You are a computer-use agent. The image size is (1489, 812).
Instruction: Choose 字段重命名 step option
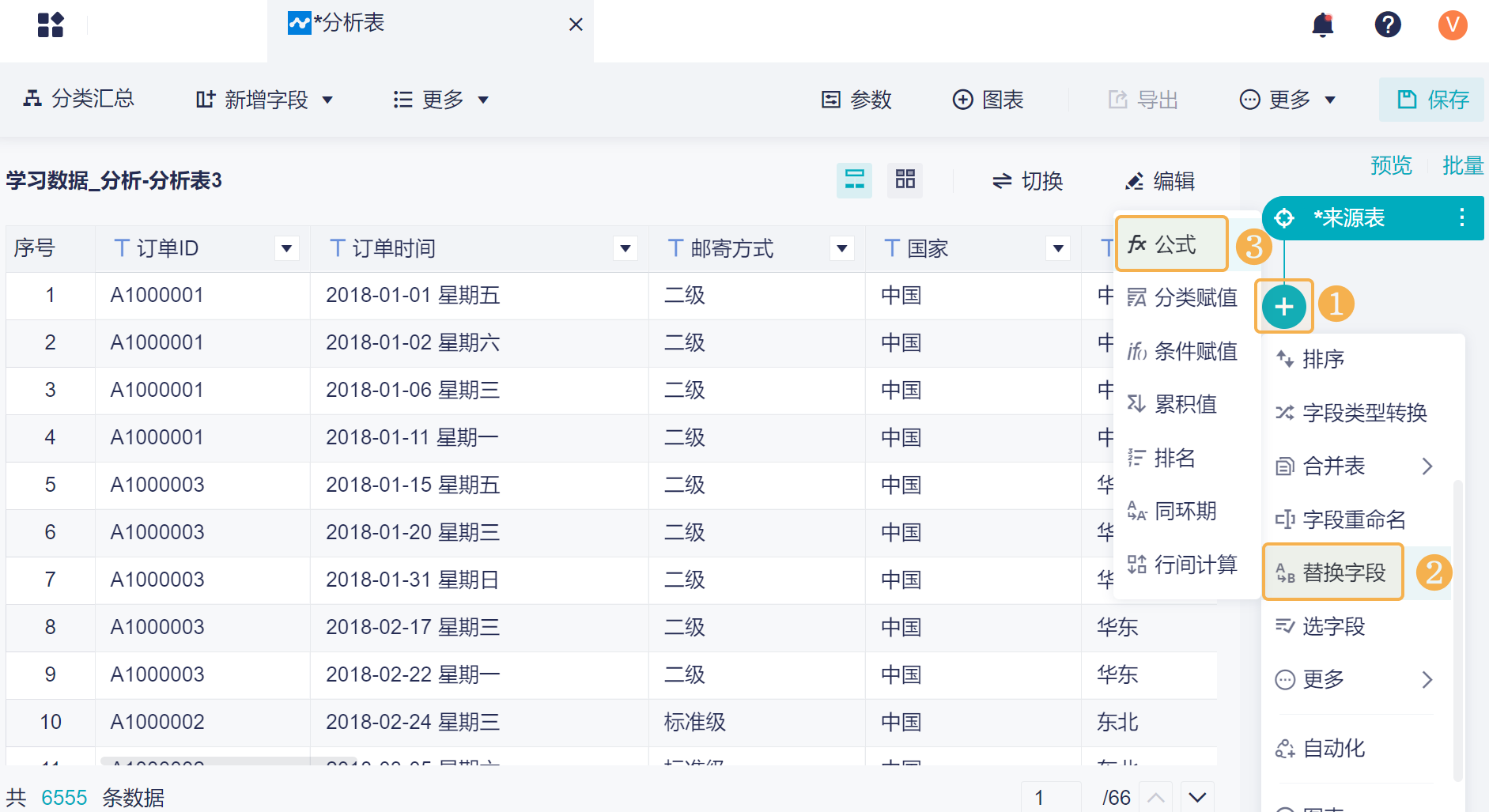[x=1356, y=519]
